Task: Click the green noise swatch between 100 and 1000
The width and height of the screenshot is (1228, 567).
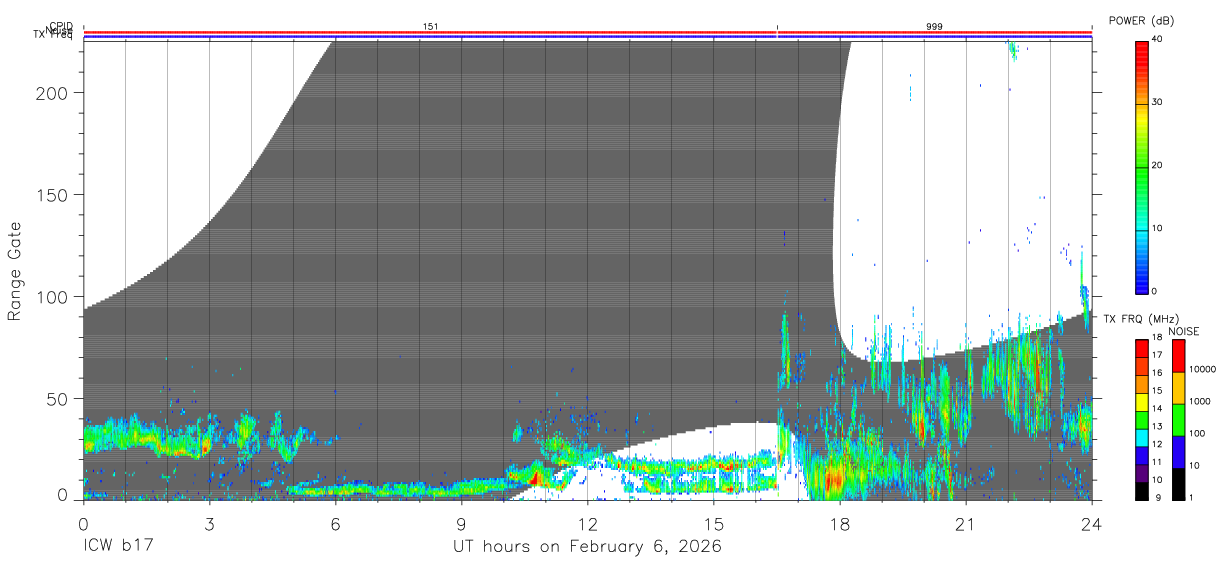Action: [x=1178, y=419]
